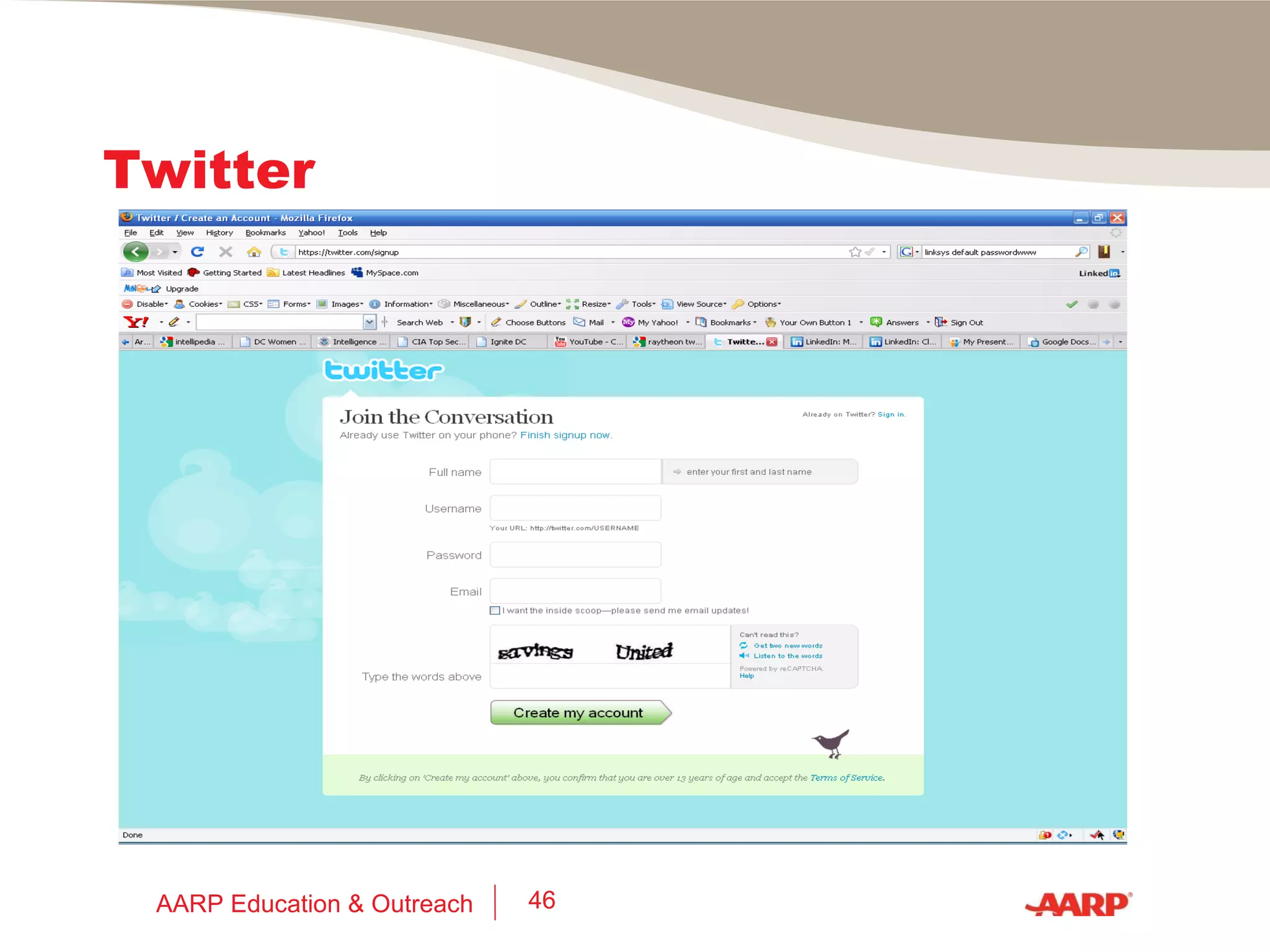
Task: Open the CSS developer dropdown
Action: point(246,304)
